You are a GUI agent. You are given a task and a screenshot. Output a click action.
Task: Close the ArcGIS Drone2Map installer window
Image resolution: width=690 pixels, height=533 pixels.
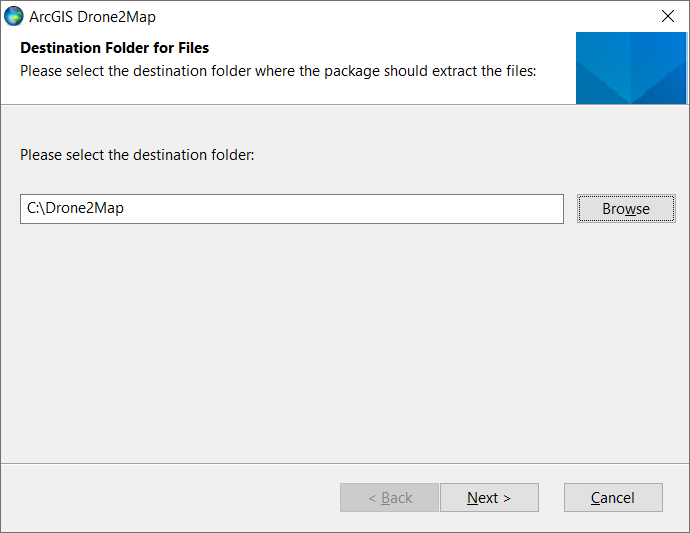pos(668,16)
